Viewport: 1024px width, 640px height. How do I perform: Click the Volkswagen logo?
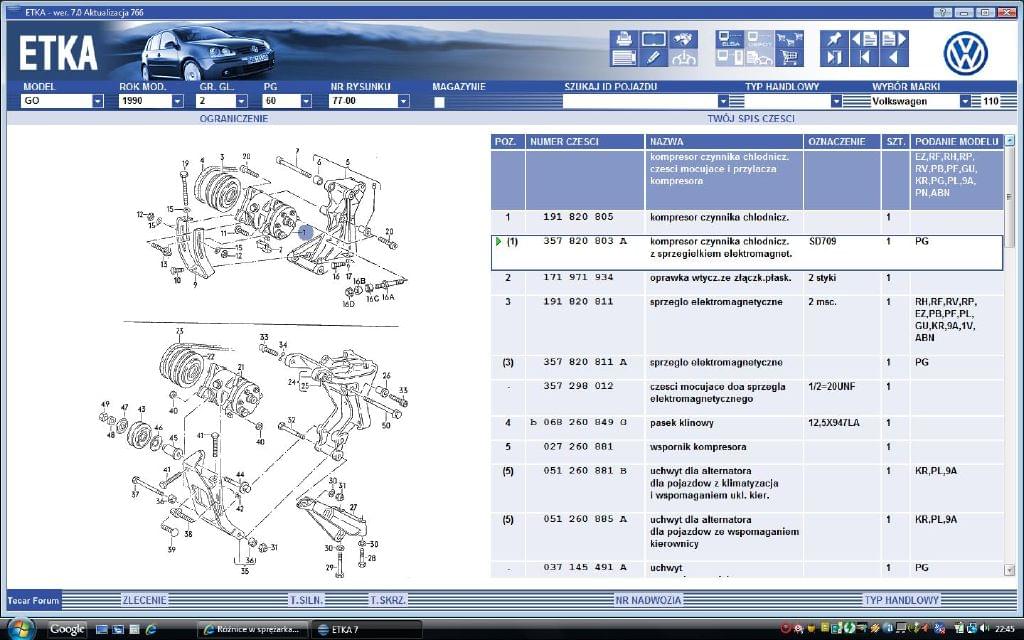pos(965,52)
